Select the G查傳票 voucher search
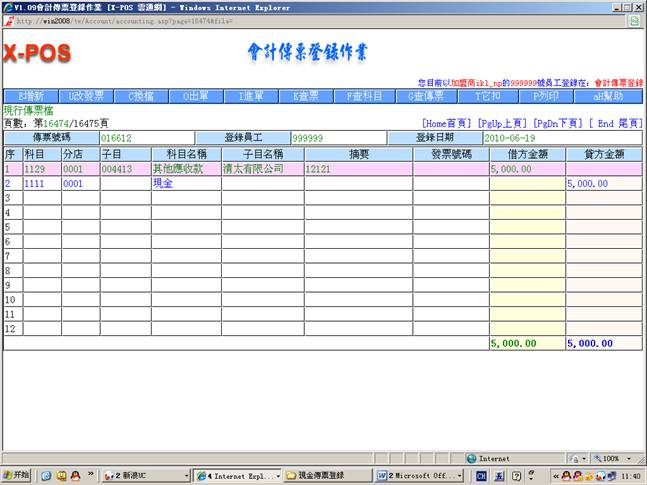647x485 pixels. click(426, 96)
